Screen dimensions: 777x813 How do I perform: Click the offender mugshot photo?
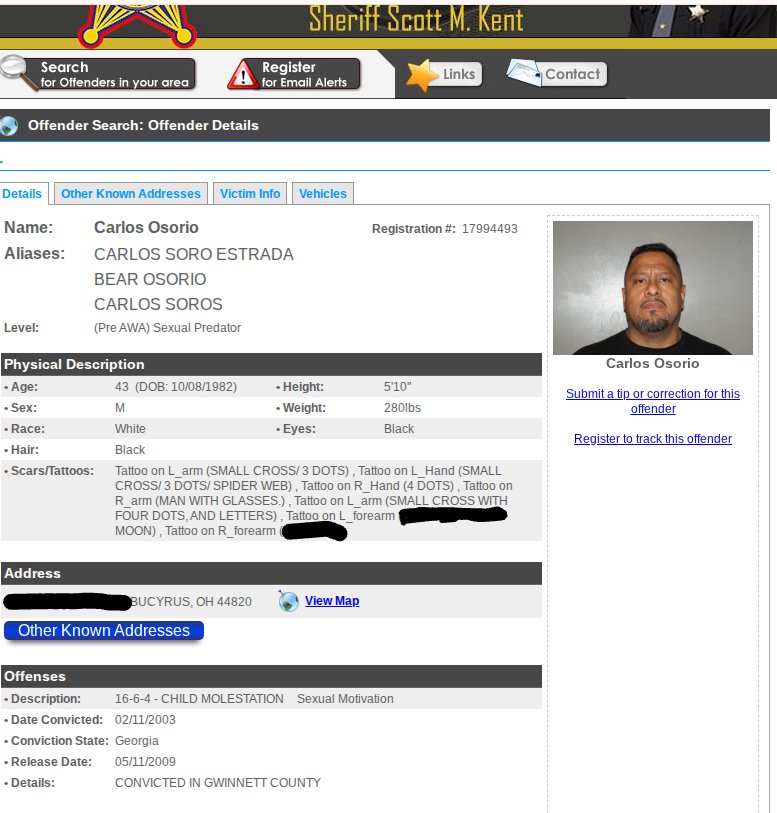point(653,288)
